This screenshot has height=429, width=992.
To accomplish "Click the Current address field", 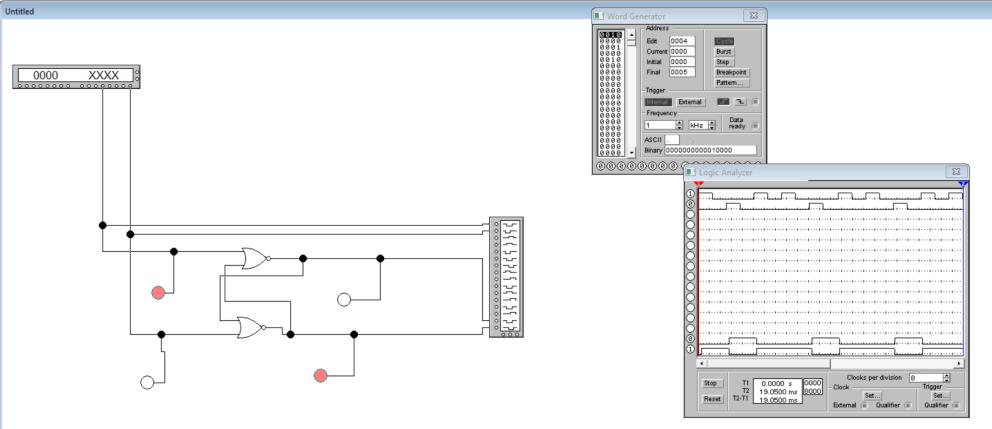I will pos(682,51).
